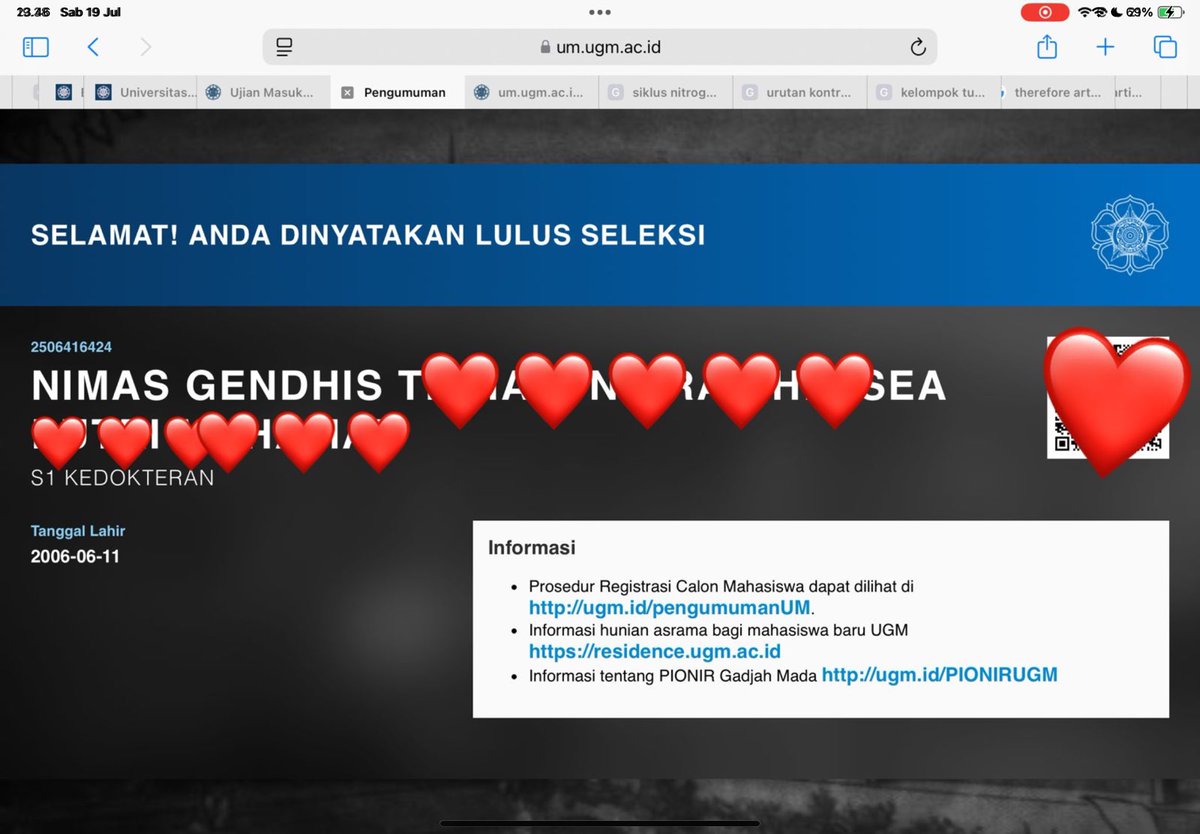Image resolution: width=1200 pixels, height=834 pixels.
Task: Tap the UGM emblem logo
Action: pos(1129,235)
